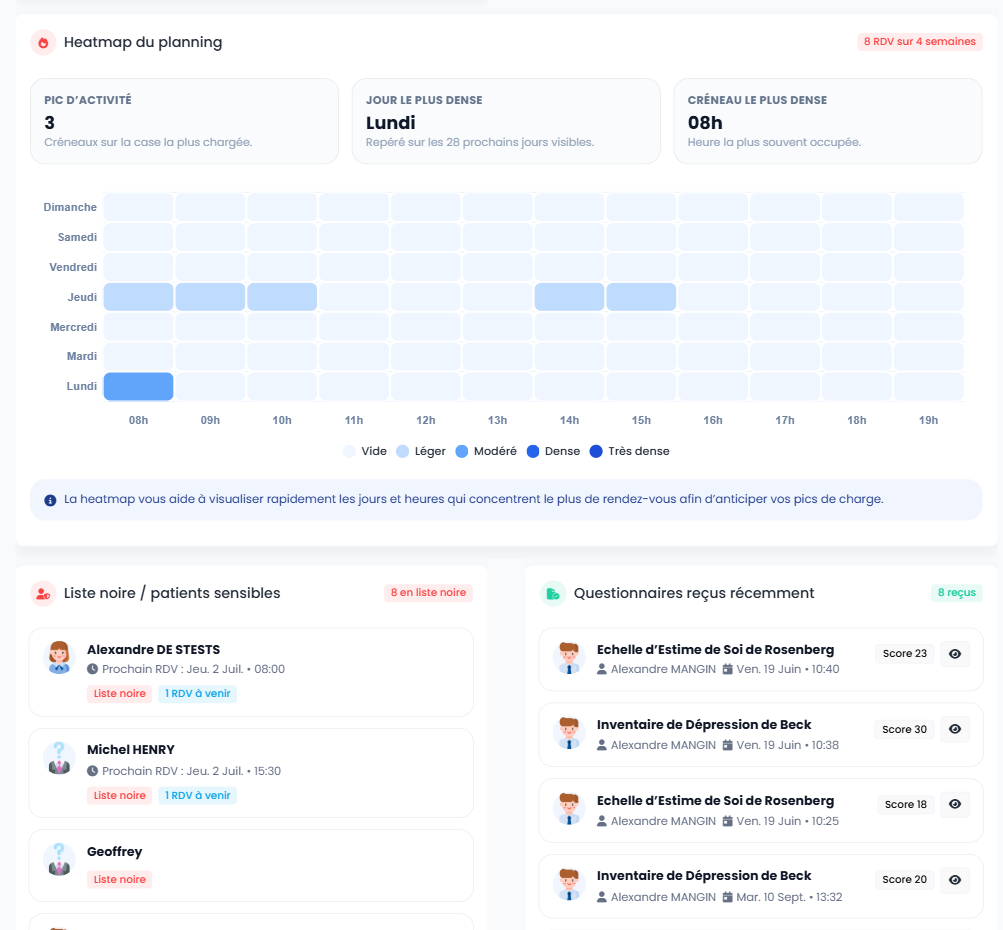View the Rosenberg questionnaire with Score 18

pyautogui.click(x=955, y=804)
